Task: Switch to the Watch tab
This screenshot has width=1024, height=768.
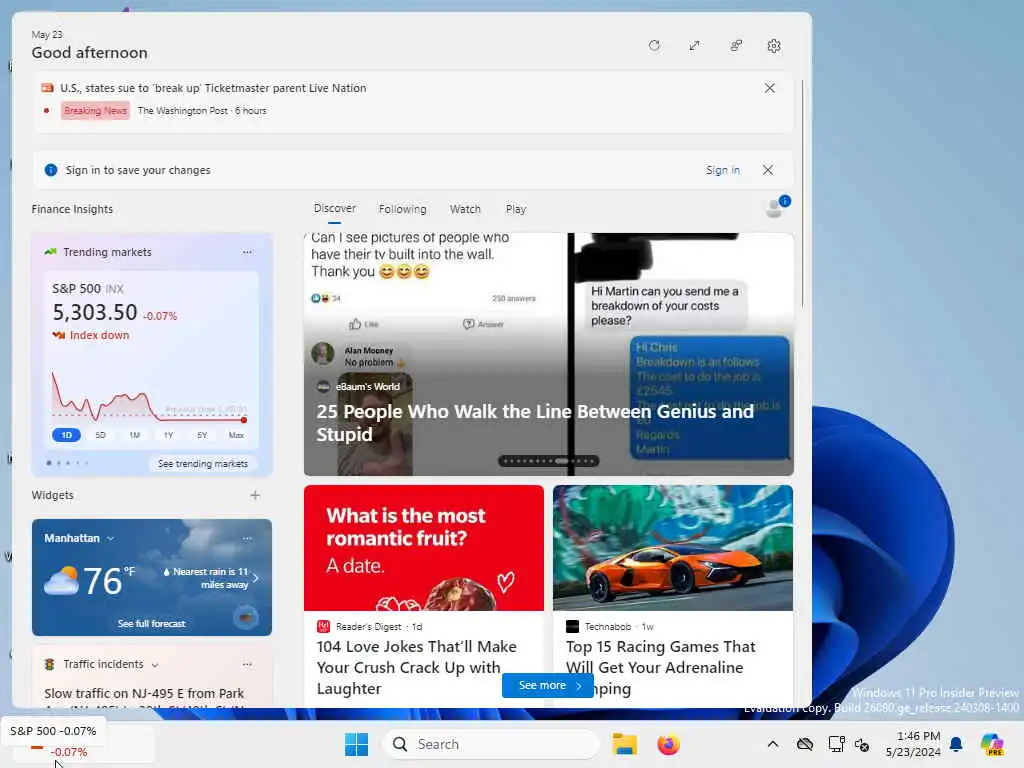Action: pos(465,209)
